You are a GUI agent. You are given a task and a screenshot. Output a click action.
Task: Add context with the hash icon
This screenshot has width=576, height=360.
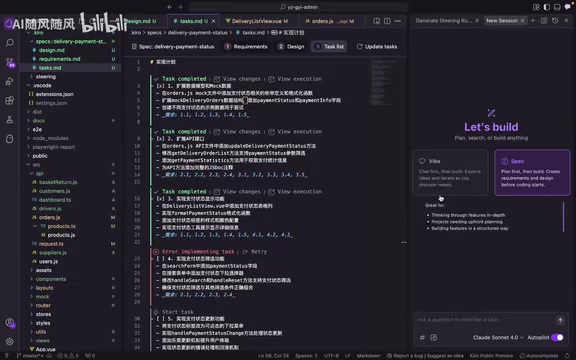(x=422, y=337)
